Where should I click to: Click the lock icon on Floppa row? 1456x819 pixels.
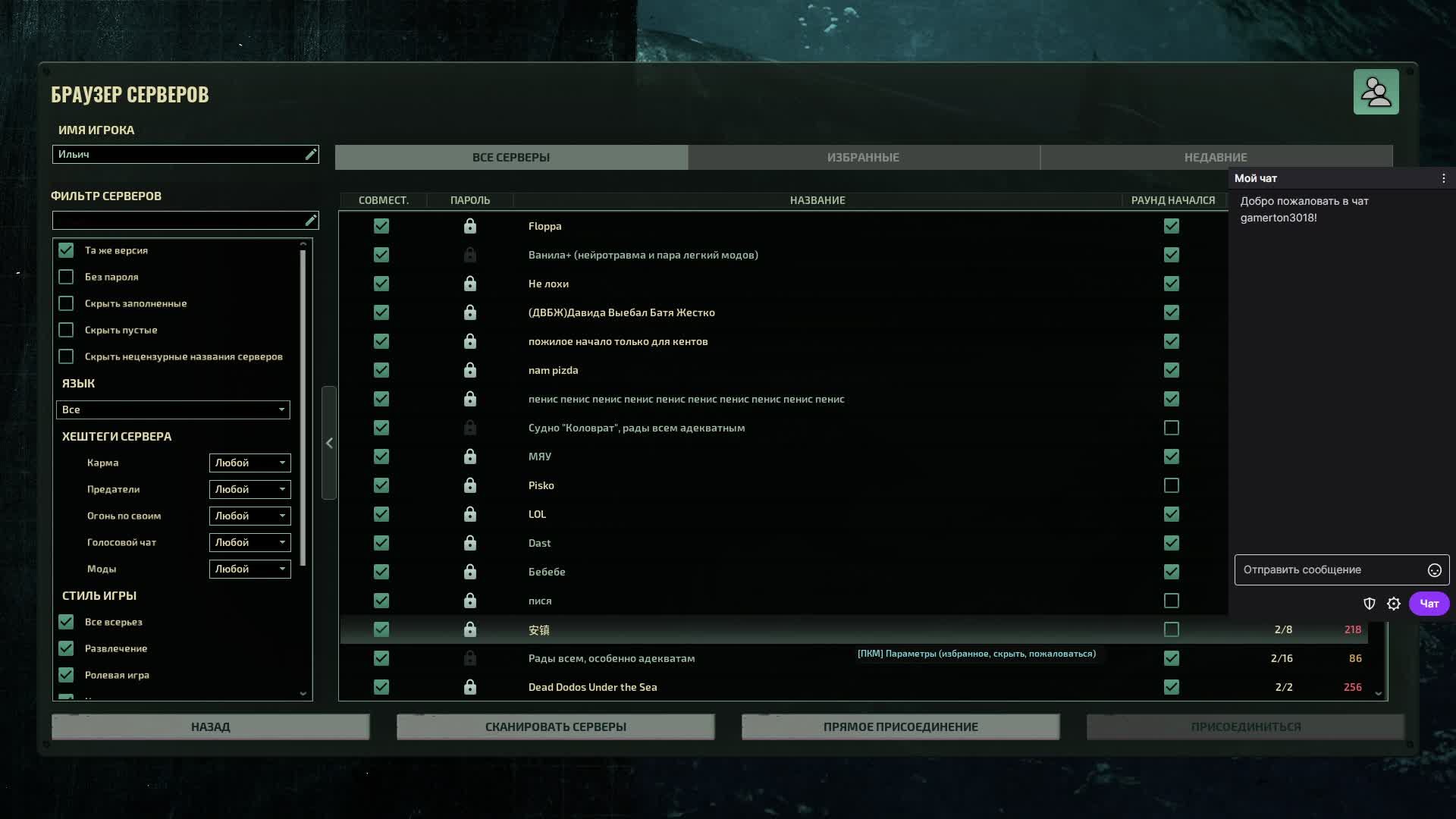(x=470, y=226)
